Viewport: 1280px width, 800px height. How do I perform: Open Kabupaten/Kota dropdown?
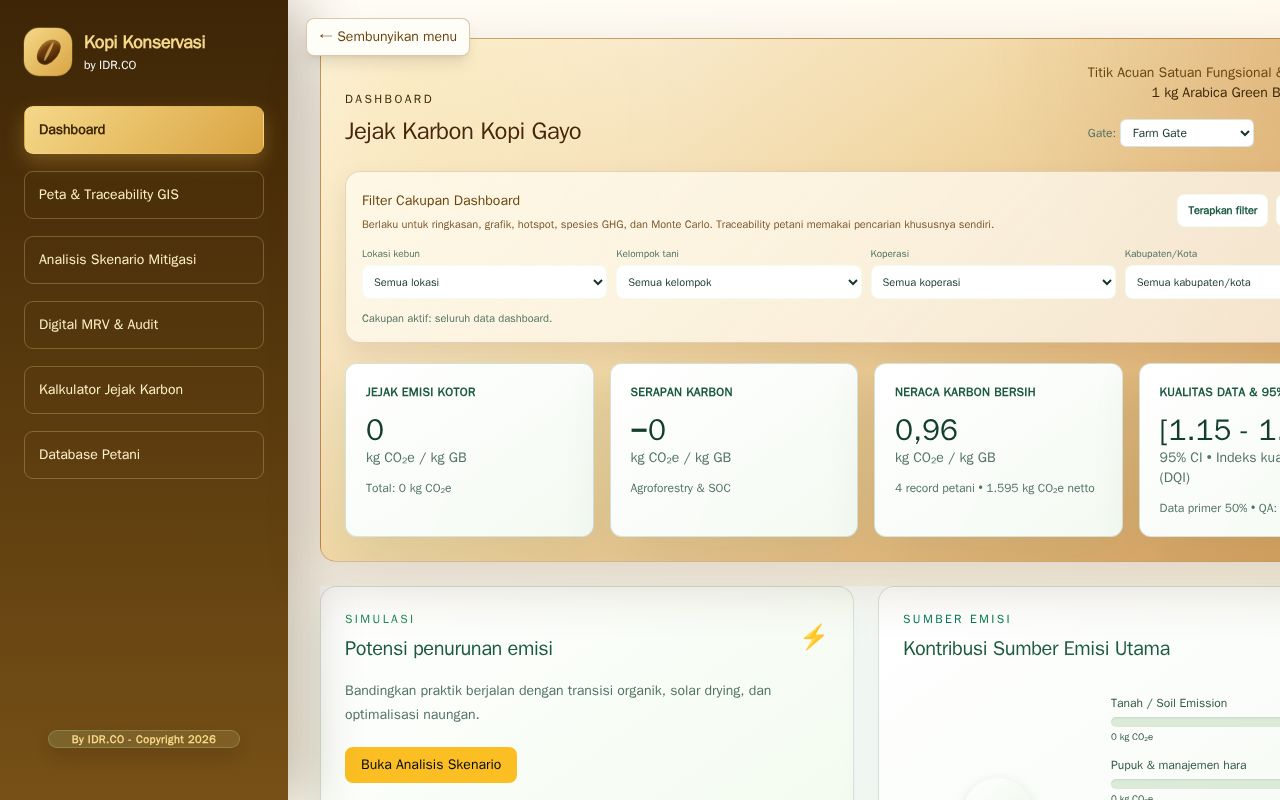click(x=1202, y=282)
